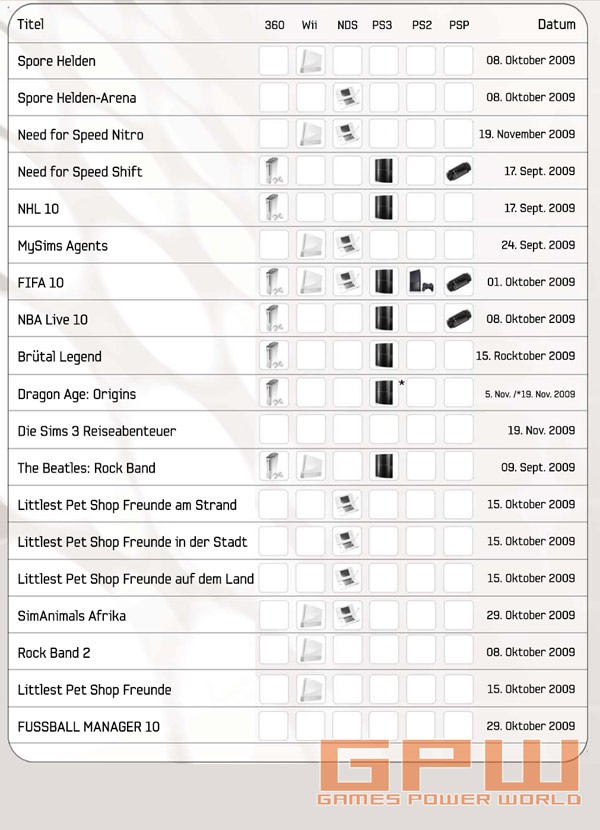This screenshot has height=830, width=600.
Task: Check the empty PS3 box for FUSSBALL MANAGER 10
Action: coord(384,726)
